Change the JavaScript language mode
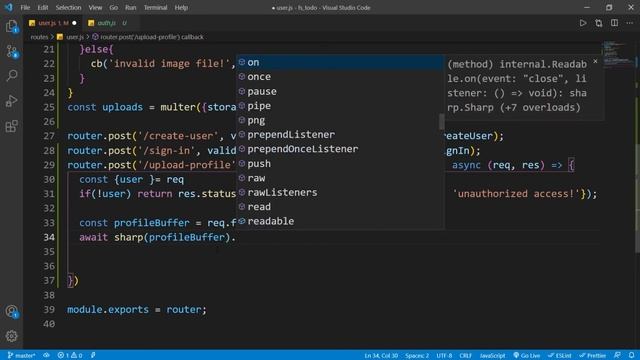640x360 pixels. coord(492,356)
